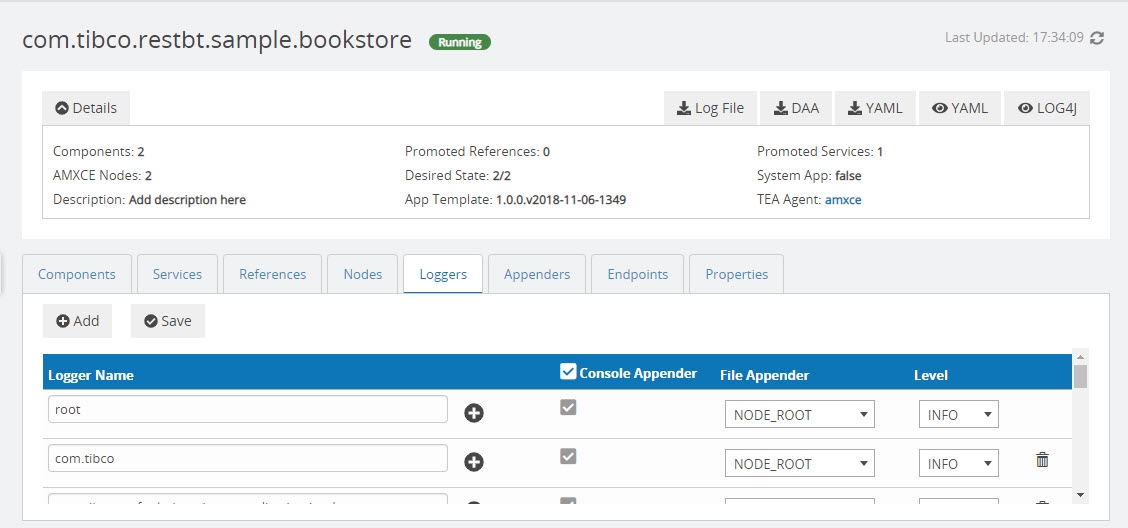The image size is (1128, 528).
Task: Open the Endpoints tab
Action: (x=636, y=274)
